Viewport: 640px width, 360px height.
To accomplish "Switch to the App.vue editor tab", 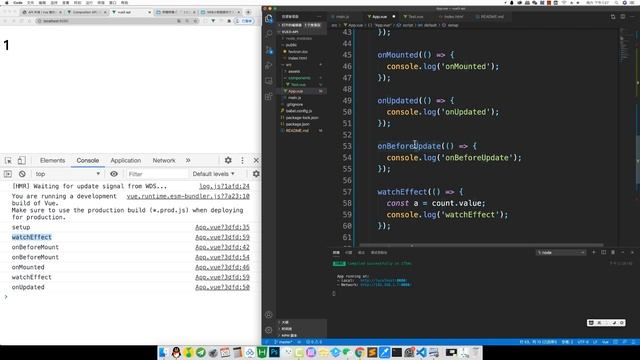I will pos(380,17).
